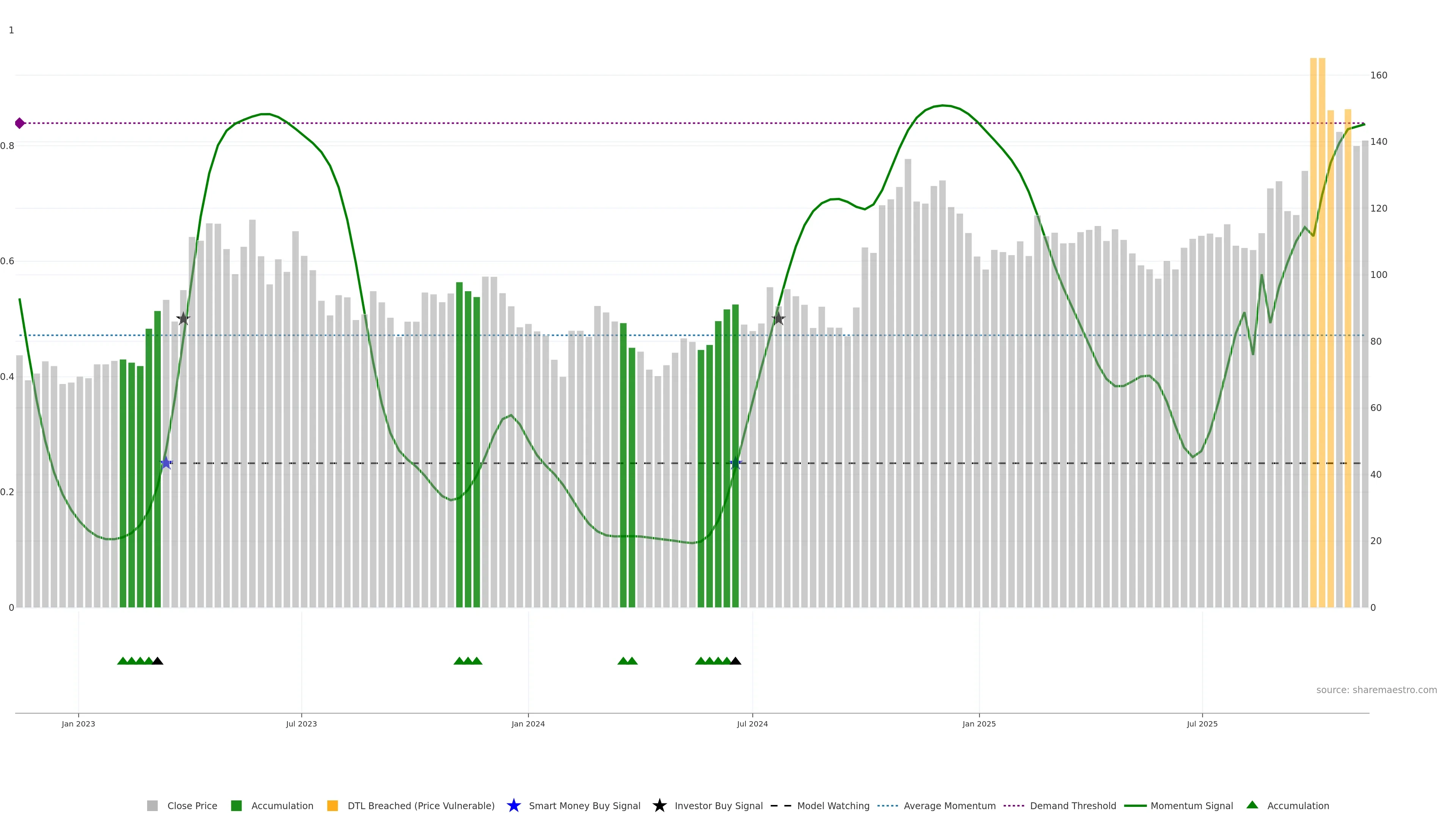
Task: Click the blue Smart Money Buy Signal star in legend
Action: (x=513, y=805)
